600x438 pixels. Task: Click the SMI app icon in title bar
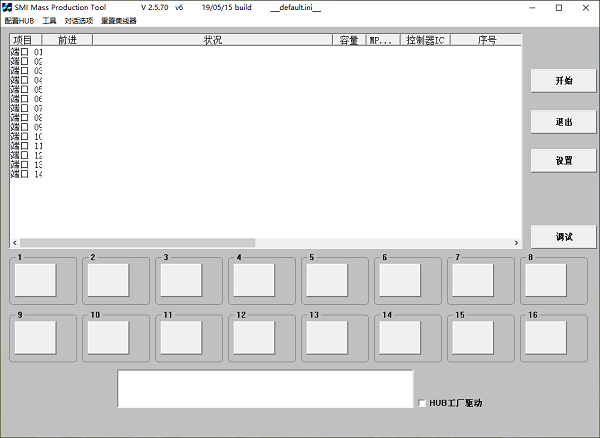click(7, 7)
